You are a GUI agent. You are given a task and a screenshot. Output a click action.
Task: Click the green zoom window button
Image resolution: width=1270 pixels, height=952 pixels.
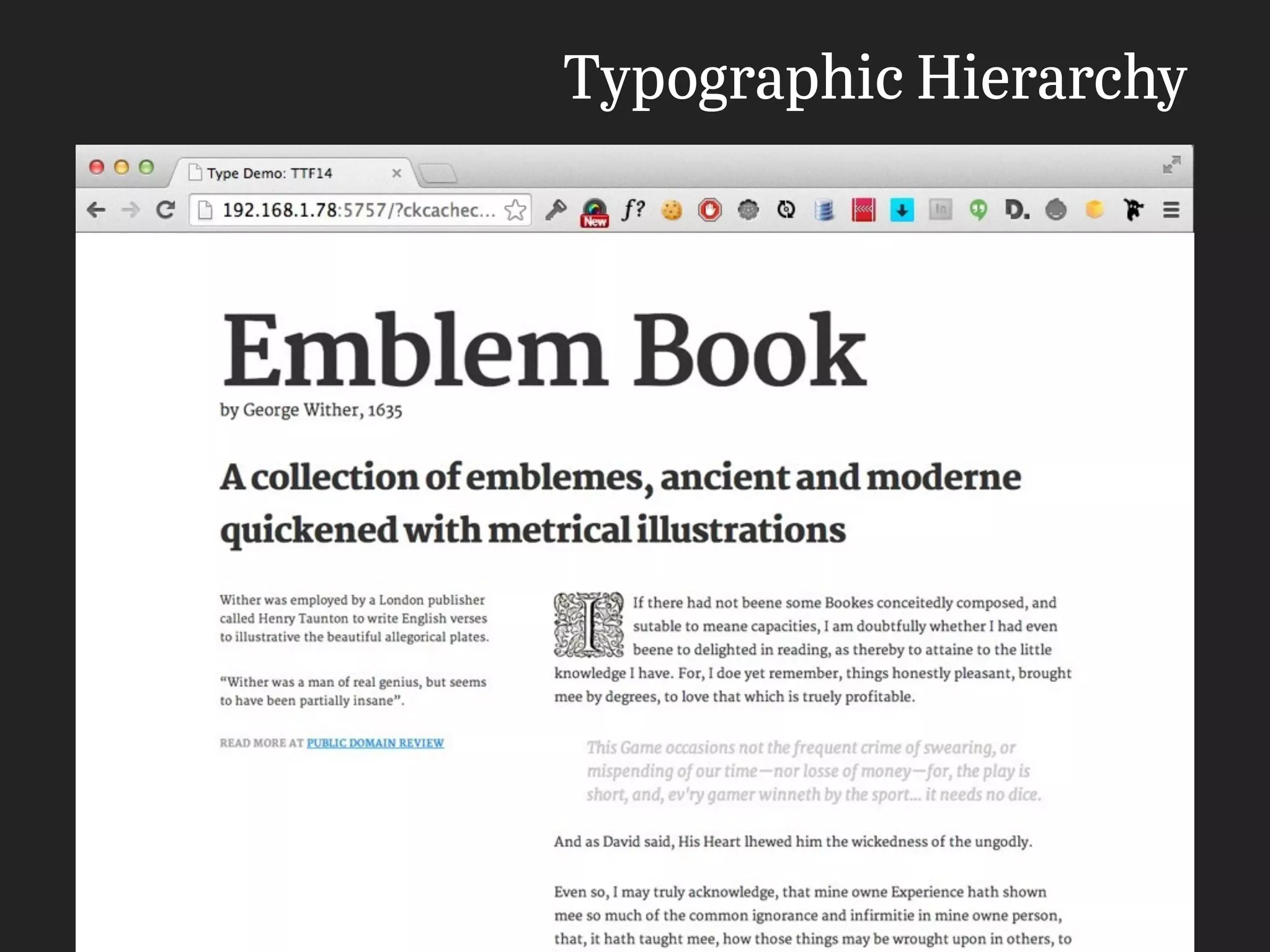(x=146, y=167)
